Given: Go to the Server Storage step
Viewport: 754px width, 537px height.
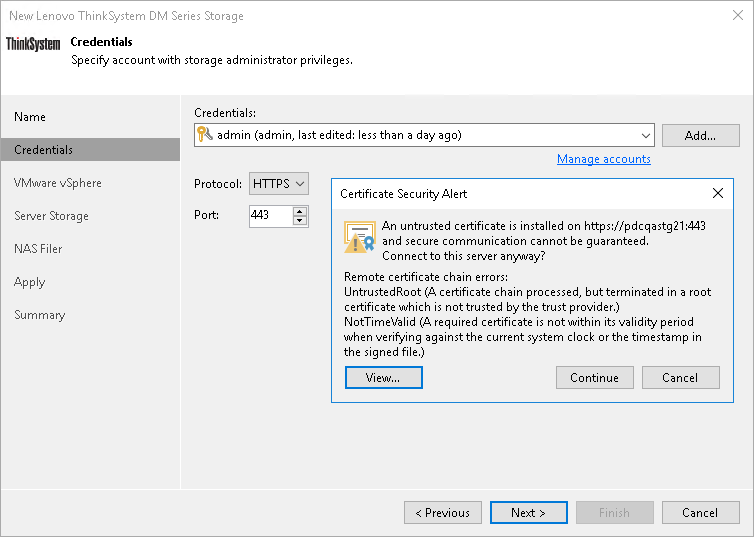Looking at the screenshot, I should 51,216.
